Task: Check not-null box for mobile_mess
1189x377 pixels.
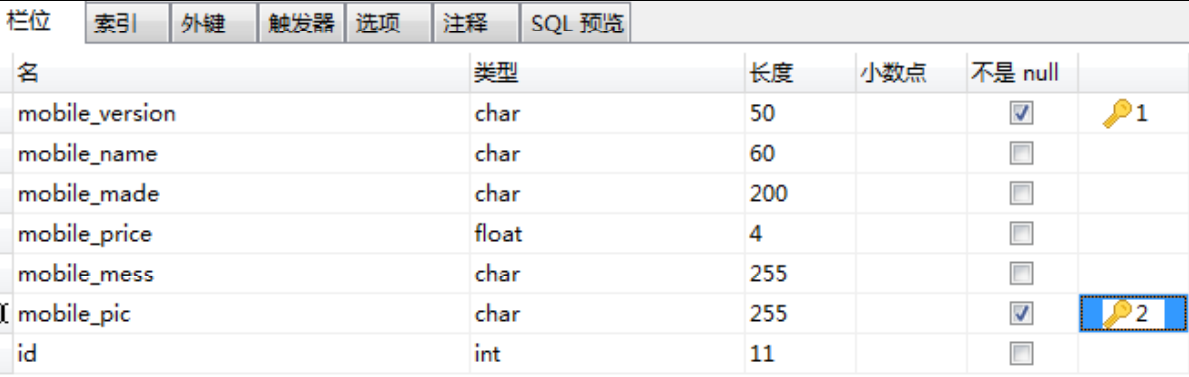Action: [x=1021, y=274]
